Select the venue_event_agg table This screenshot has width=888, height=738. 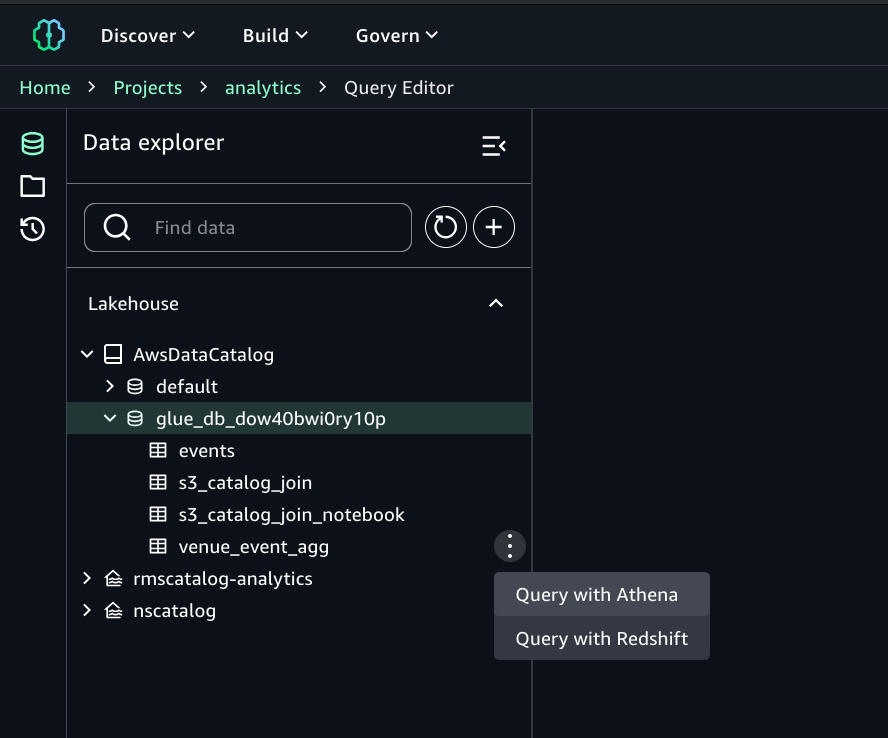(x=254, y=547)
